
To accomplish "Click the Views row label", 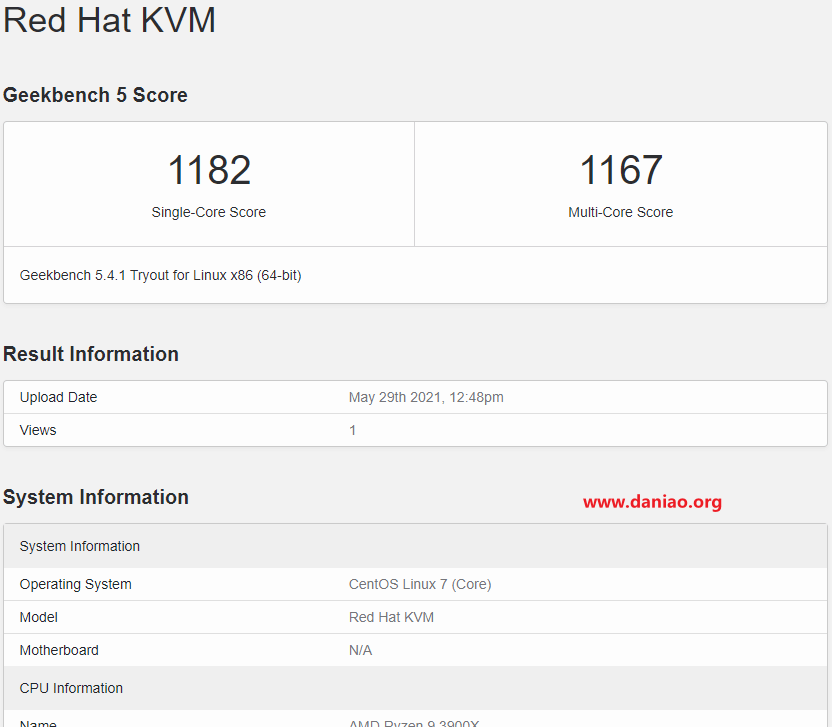I will point(38,430).
